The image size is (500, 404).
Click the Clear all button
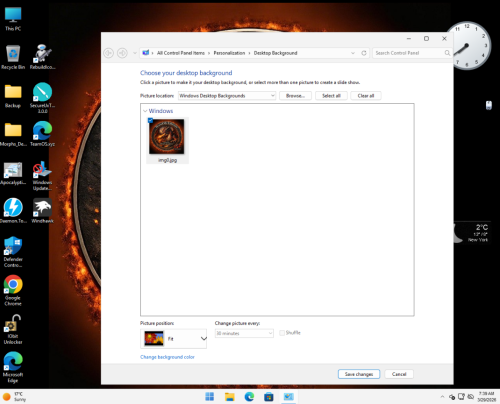366,96
